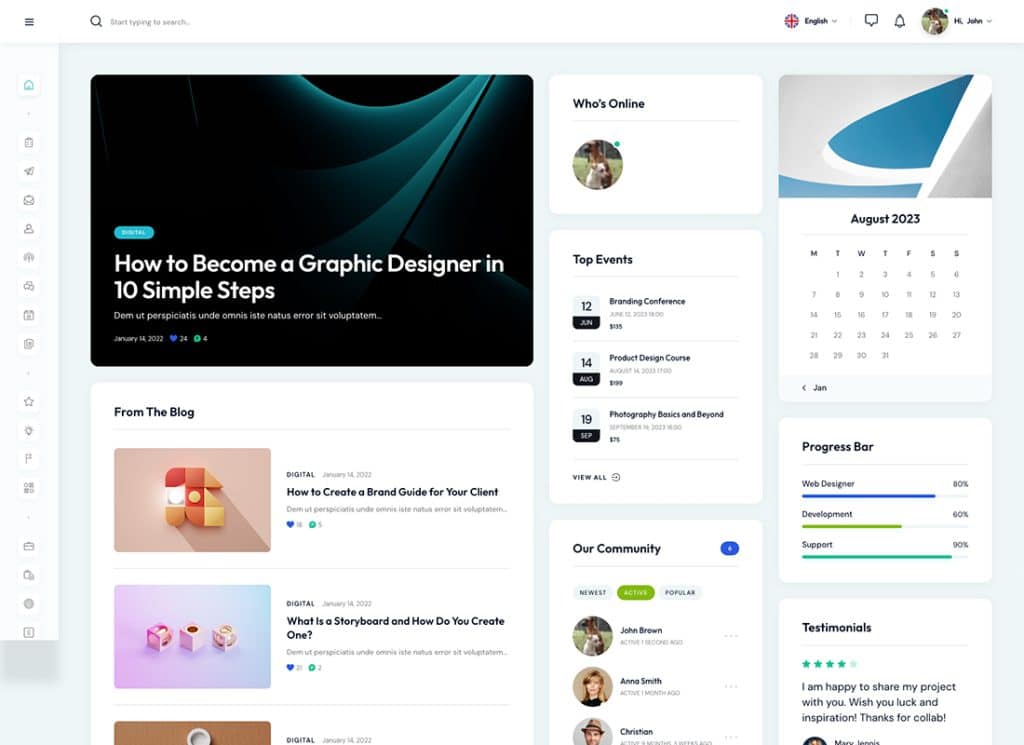Open the briefcase sidebar icon
The height and width of the screenshot is (745, 1024).
pyautogui.click(x=29, y=546)
